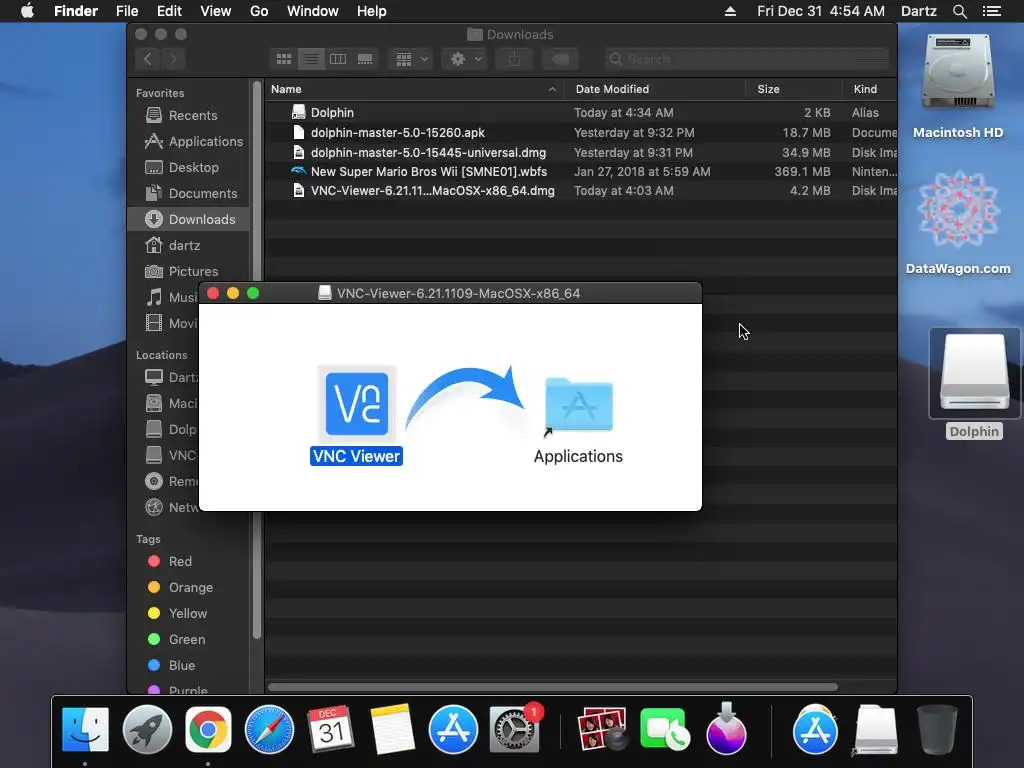Screen dimensions: 1024x768
Task: Open the Help menu
Action: 372,11
